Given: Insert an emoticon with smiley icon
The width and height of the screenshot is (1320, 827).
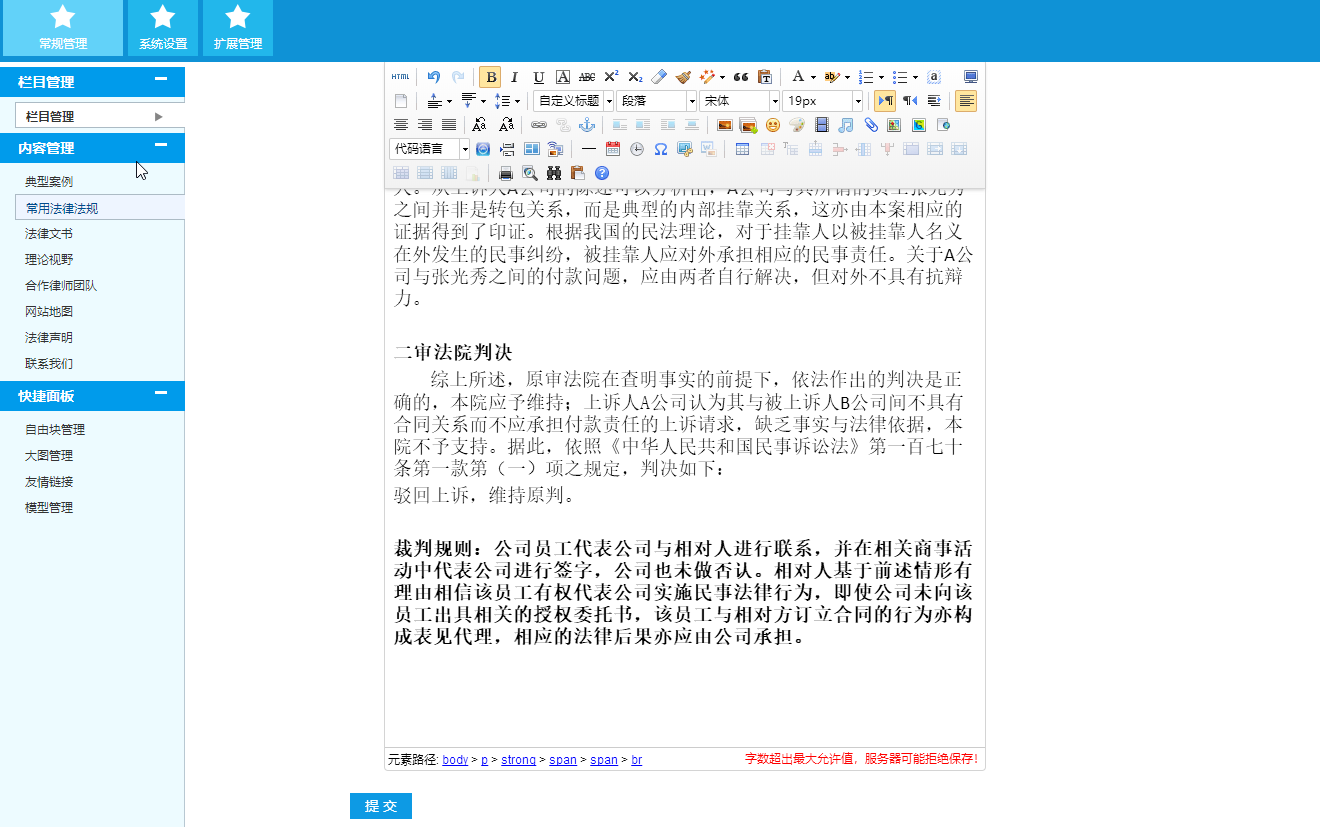Looking at the screenshot, I should click(x=773, y=125).
